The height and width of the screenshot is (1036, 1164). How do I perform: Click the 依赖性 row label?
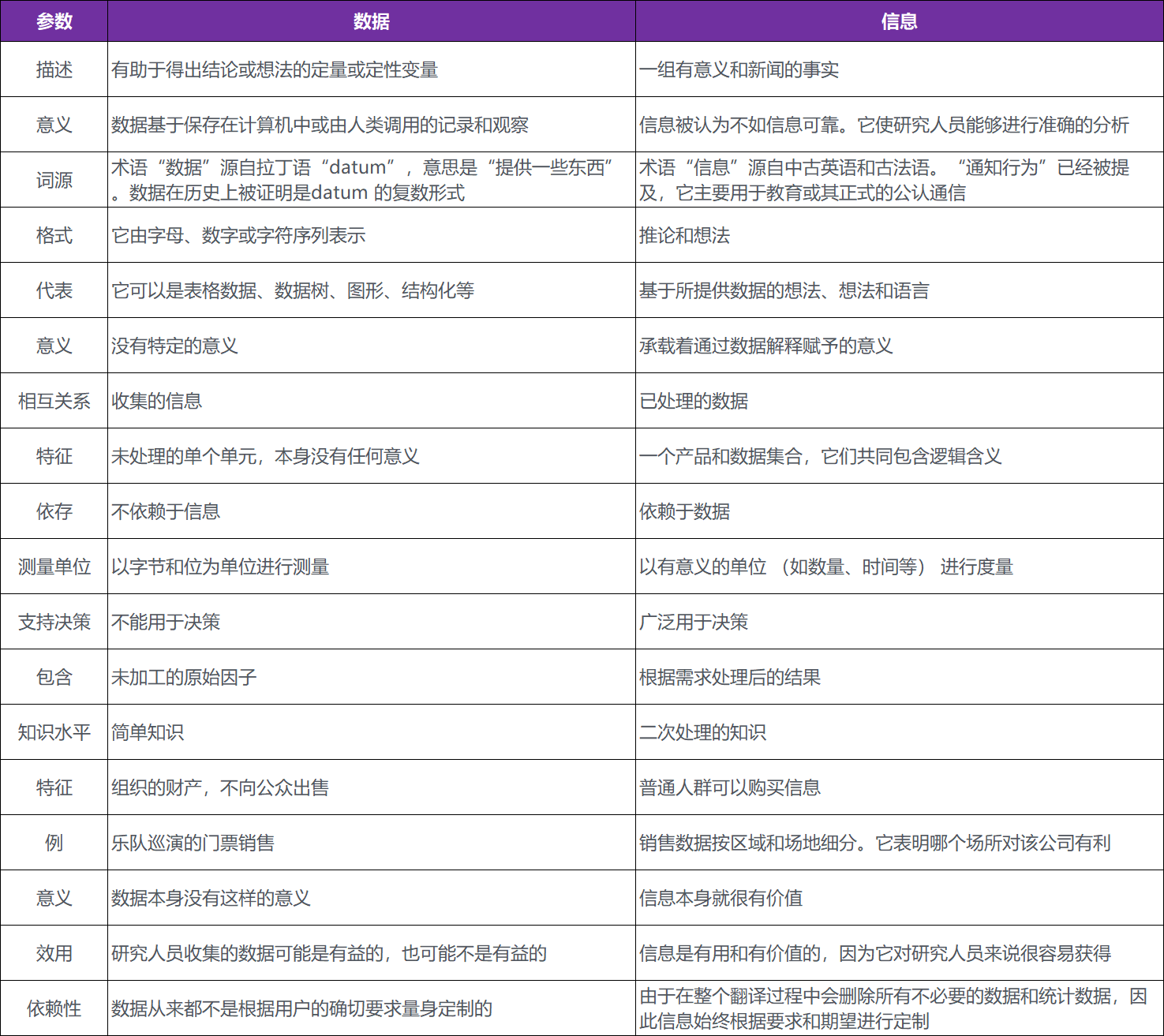pyautogui.click(x=54, y=1008)
